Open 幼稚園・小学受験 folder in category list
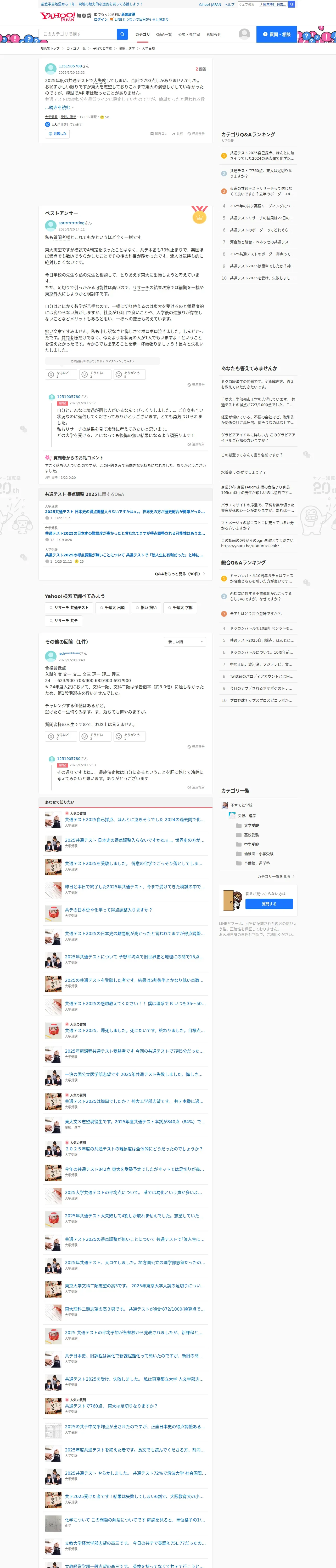Image resolution: width=336 pixels, height=1568 pixels. 254,854
